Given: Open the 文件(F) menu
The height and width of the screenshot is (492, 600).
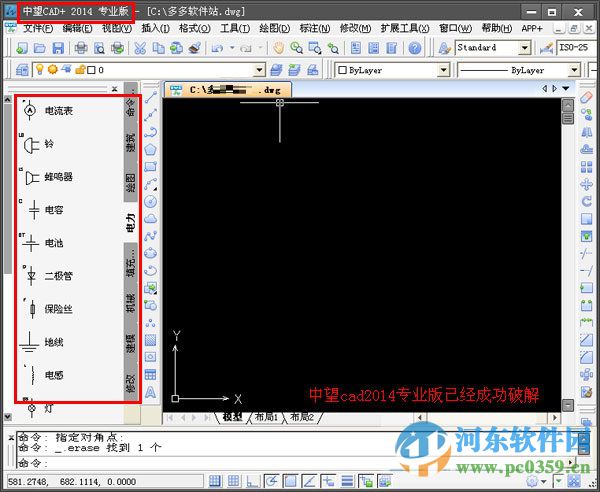Looking at the screenshot, I should click(x=38, y=28).
